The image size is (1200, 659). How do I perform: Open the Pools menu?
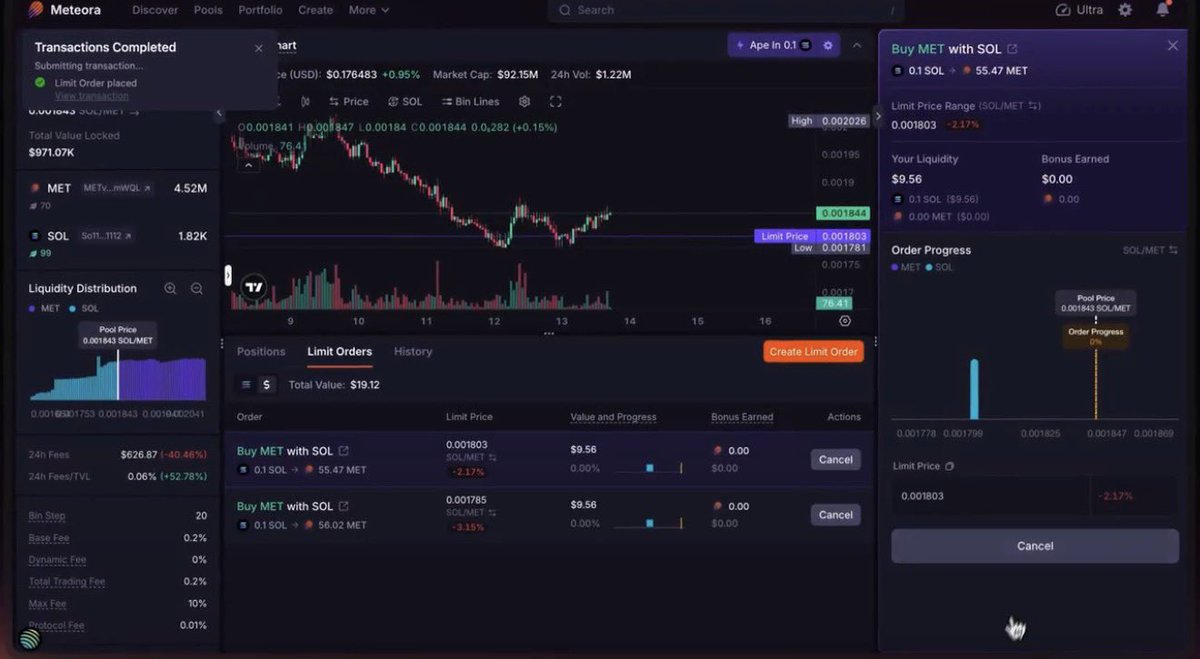(x=208, y=10)
